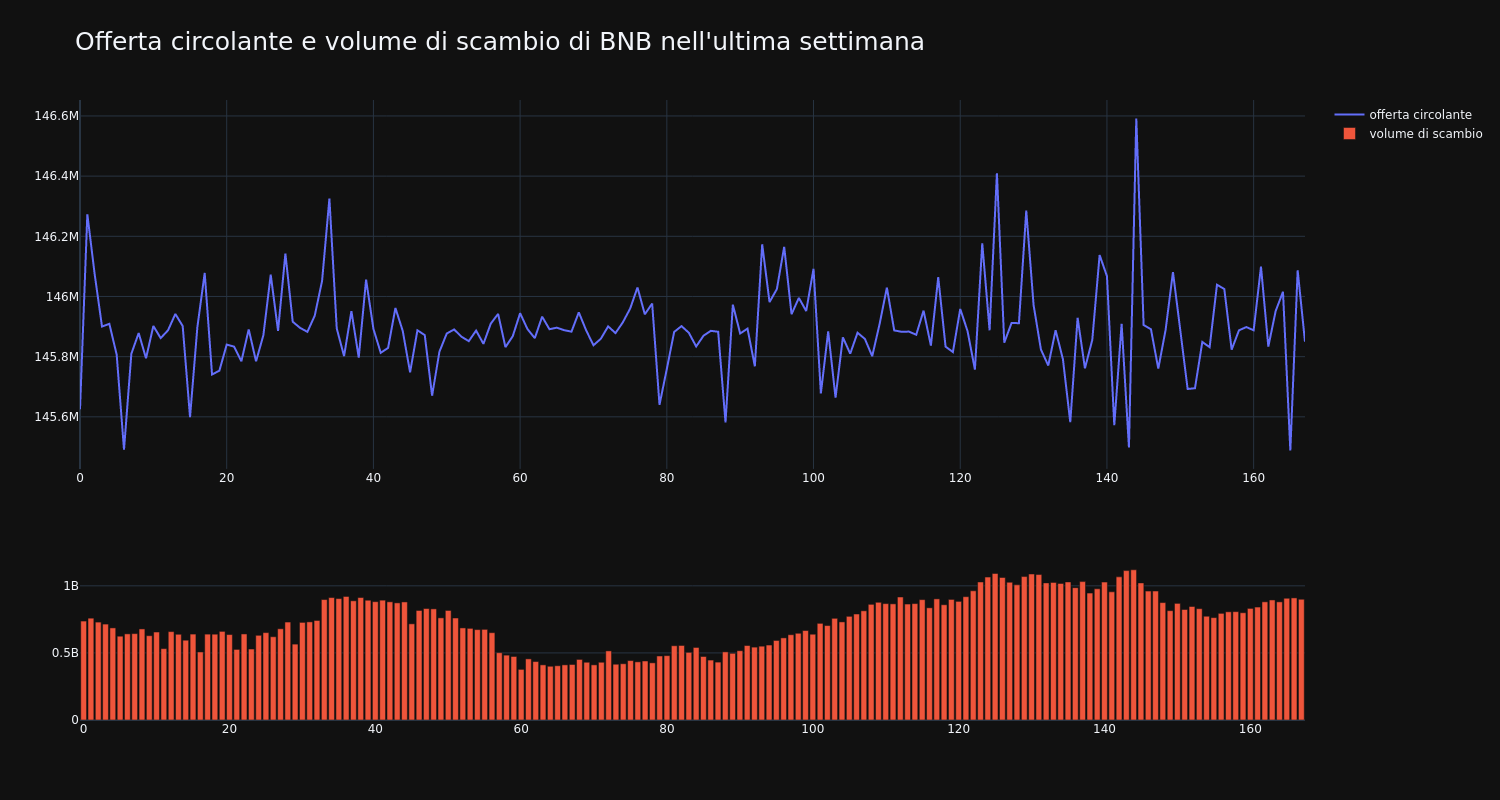This screenshot has height=800, width=1500.
Task: Click bar chart x-axis tick label 60
Action: (x=521, y=729)
